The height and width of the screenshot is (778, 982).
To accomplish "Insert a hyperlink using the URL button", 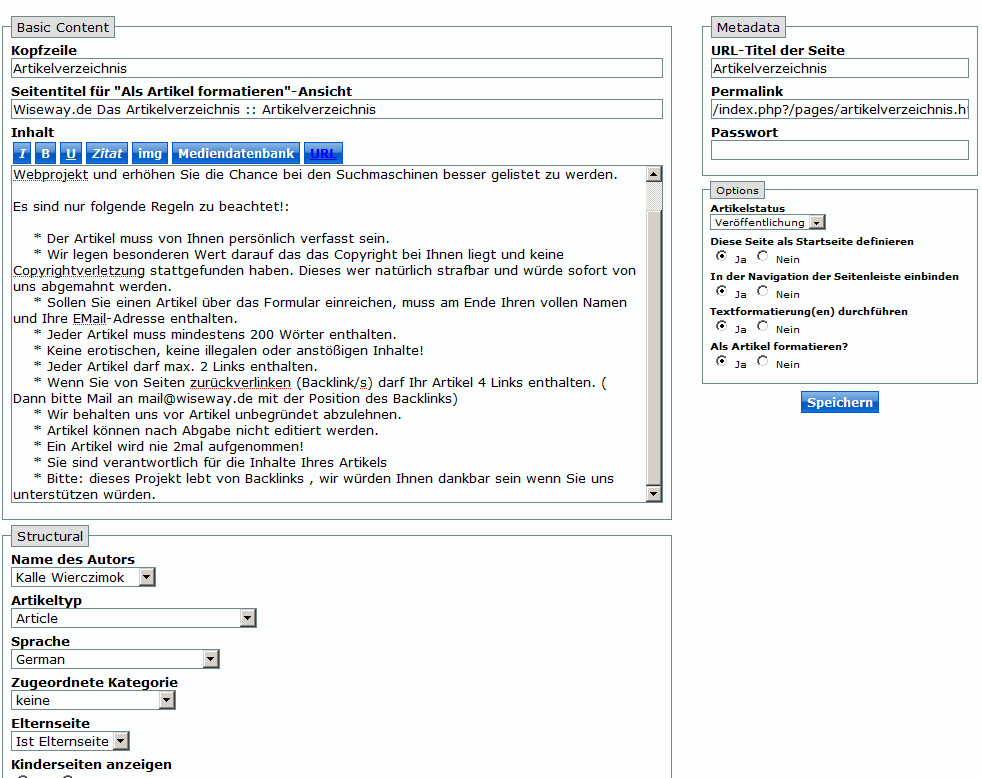I will click(323, 153).
